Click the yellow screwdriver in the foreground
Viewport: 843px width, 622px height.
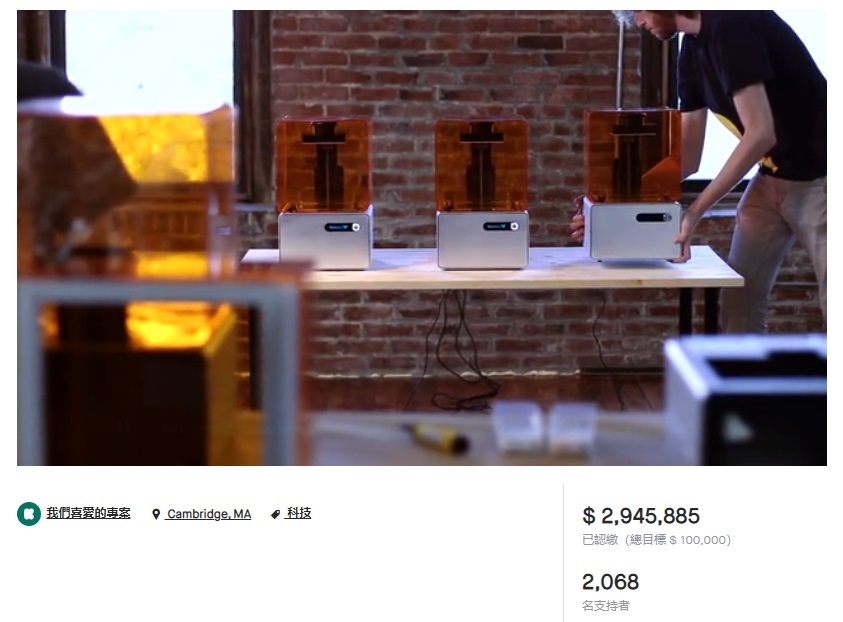coord(435,437)
